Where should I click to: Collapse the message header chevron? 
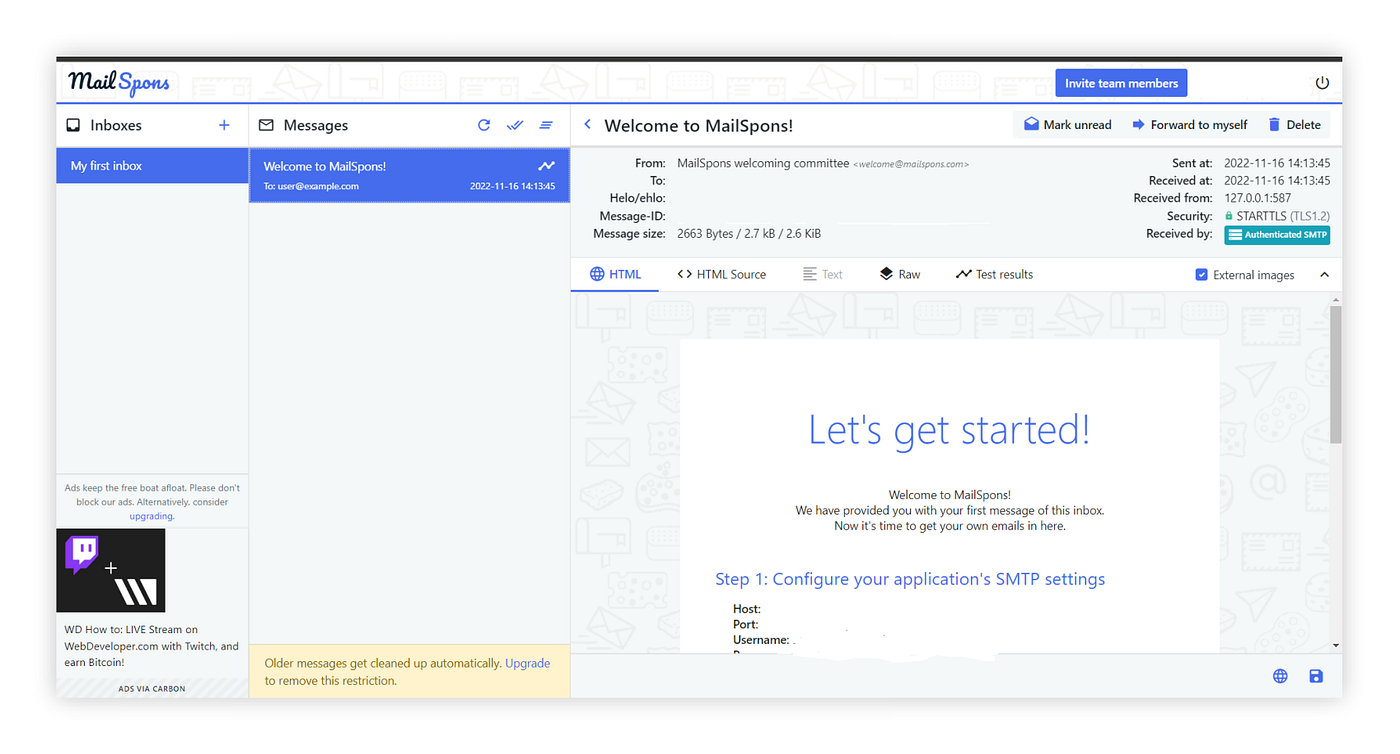pyautogui.click(x=1325, y=274)
